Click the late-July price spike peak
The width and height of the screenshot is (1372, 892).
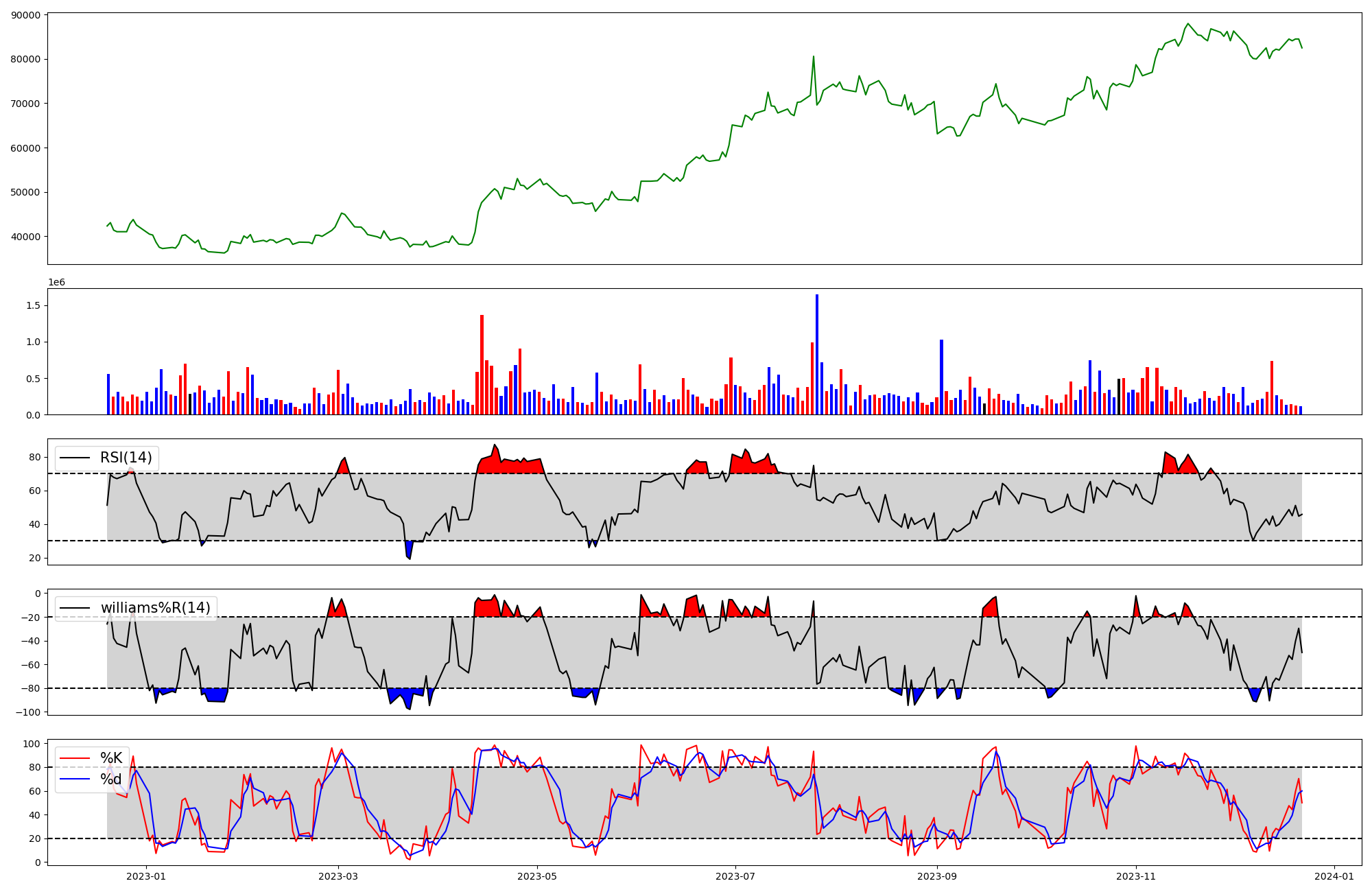[x=814, y=57]
